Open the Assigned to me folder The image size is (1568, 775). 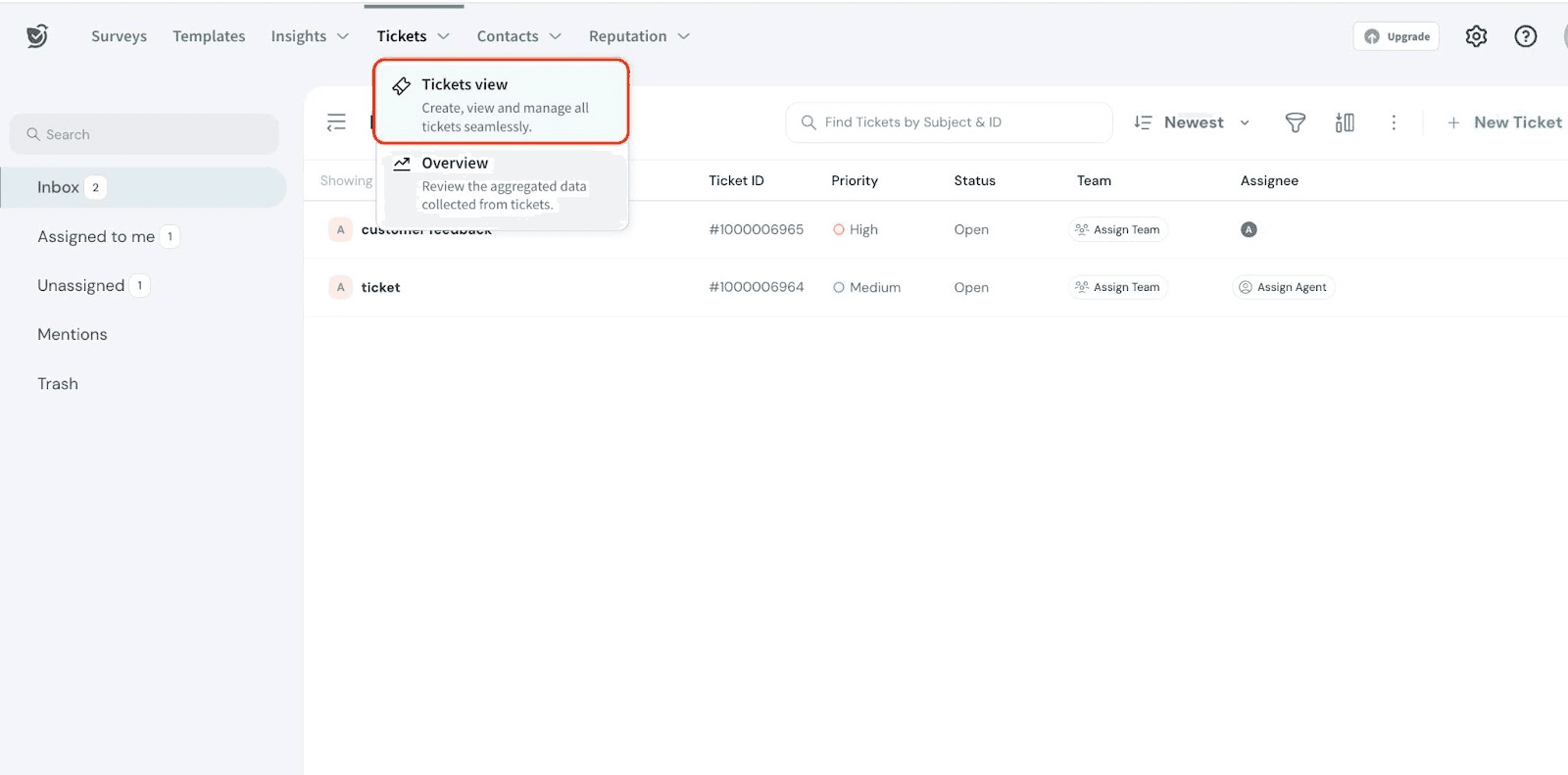click(96, 236)
